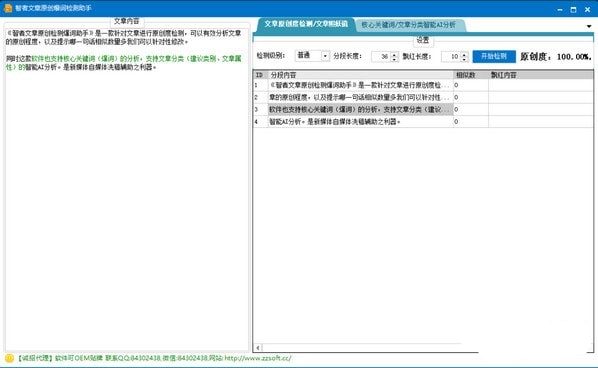Click the ID column header
Image resolution: width=598 pixels, height=368 pixels.
(260, 75)
